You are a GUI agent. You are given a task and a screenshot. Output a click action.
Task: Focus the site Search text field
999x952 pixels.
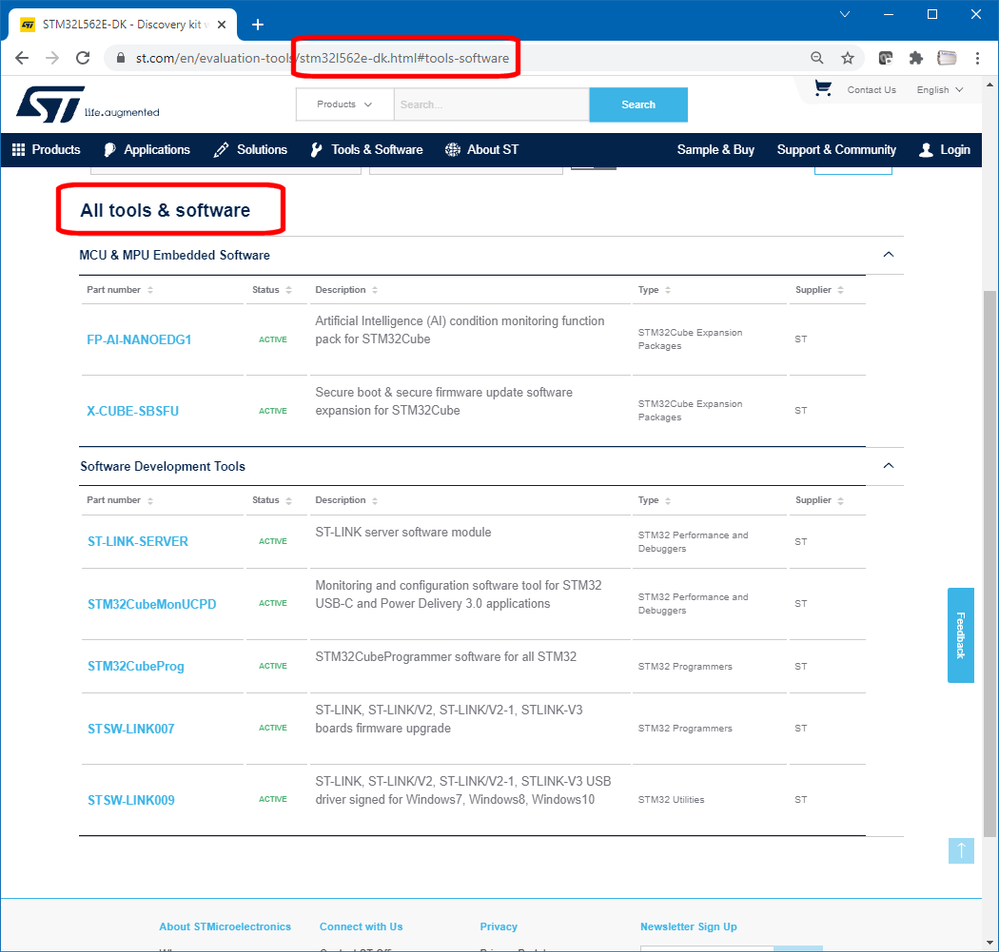coord(491,105)
